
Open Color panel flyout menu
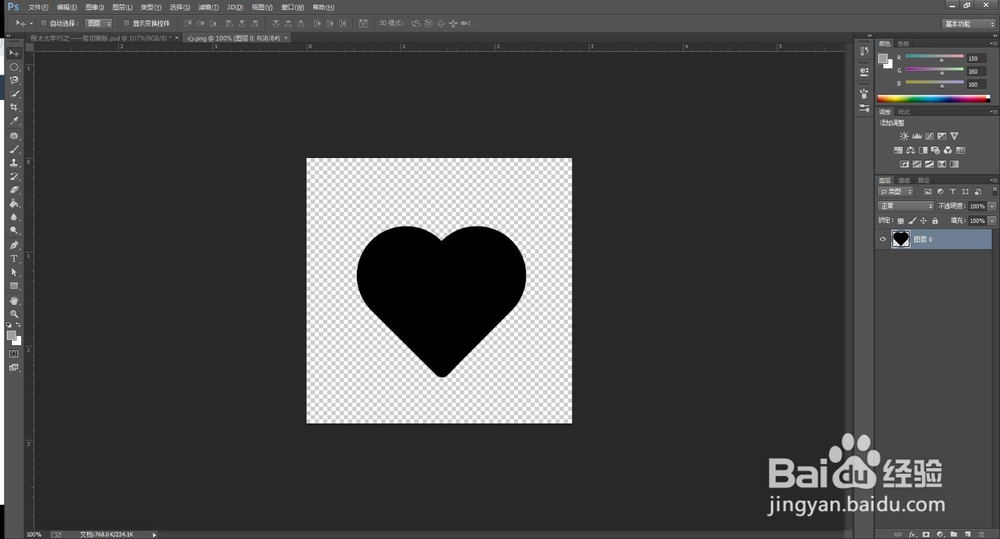[994, 43]
